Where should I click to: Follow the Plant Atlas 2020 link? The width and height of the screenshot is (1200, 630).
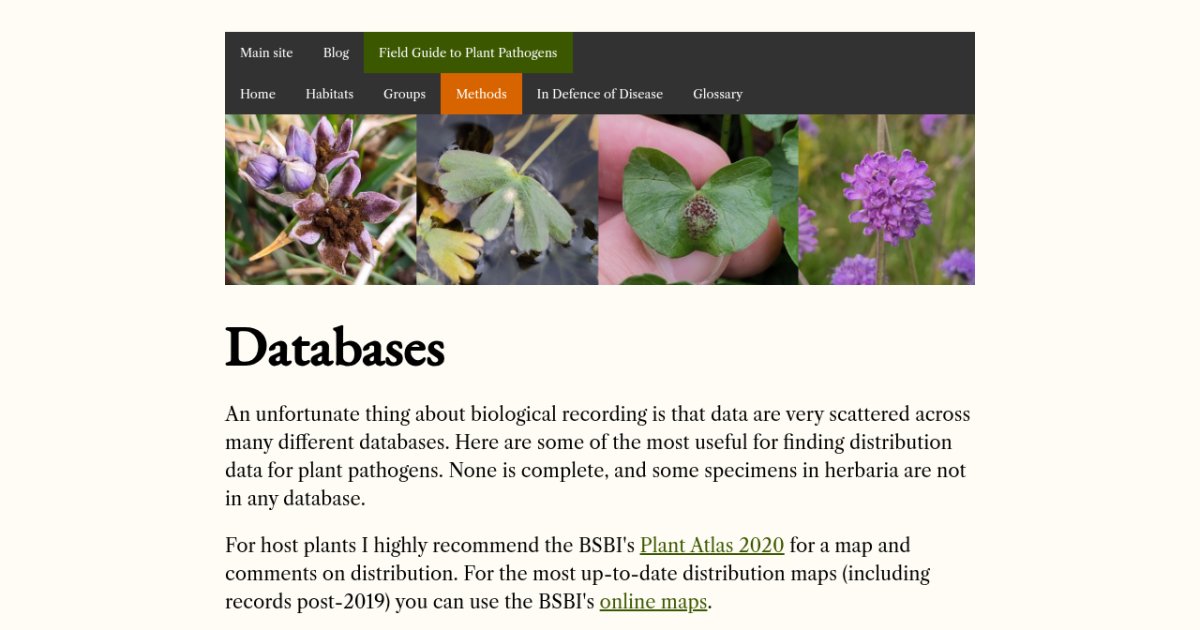[x=712, y=545]
